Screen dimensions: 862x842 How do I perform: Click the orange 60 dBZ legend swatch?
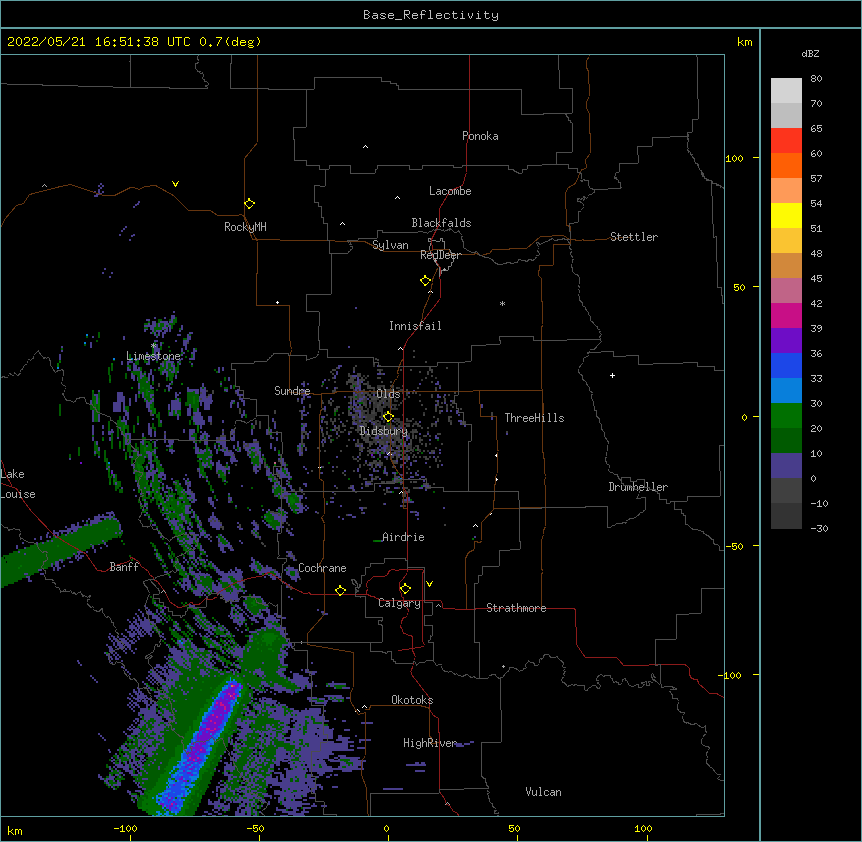[x=786, y=165]
